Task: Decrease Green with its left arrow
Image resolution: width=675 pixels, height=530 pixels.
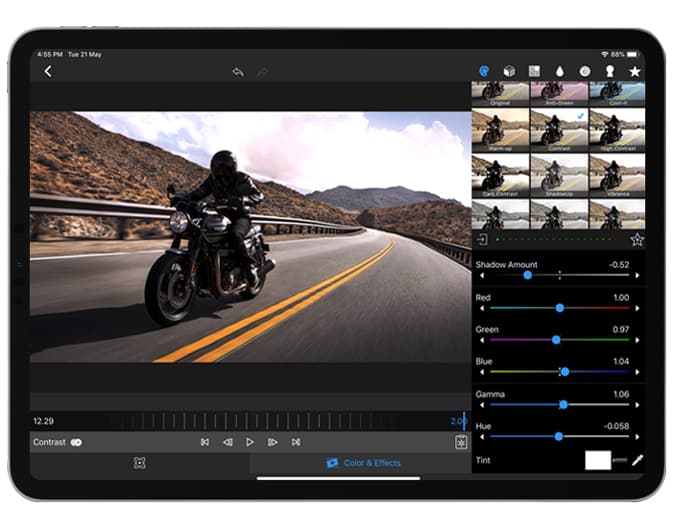Action: coord(482,340)
